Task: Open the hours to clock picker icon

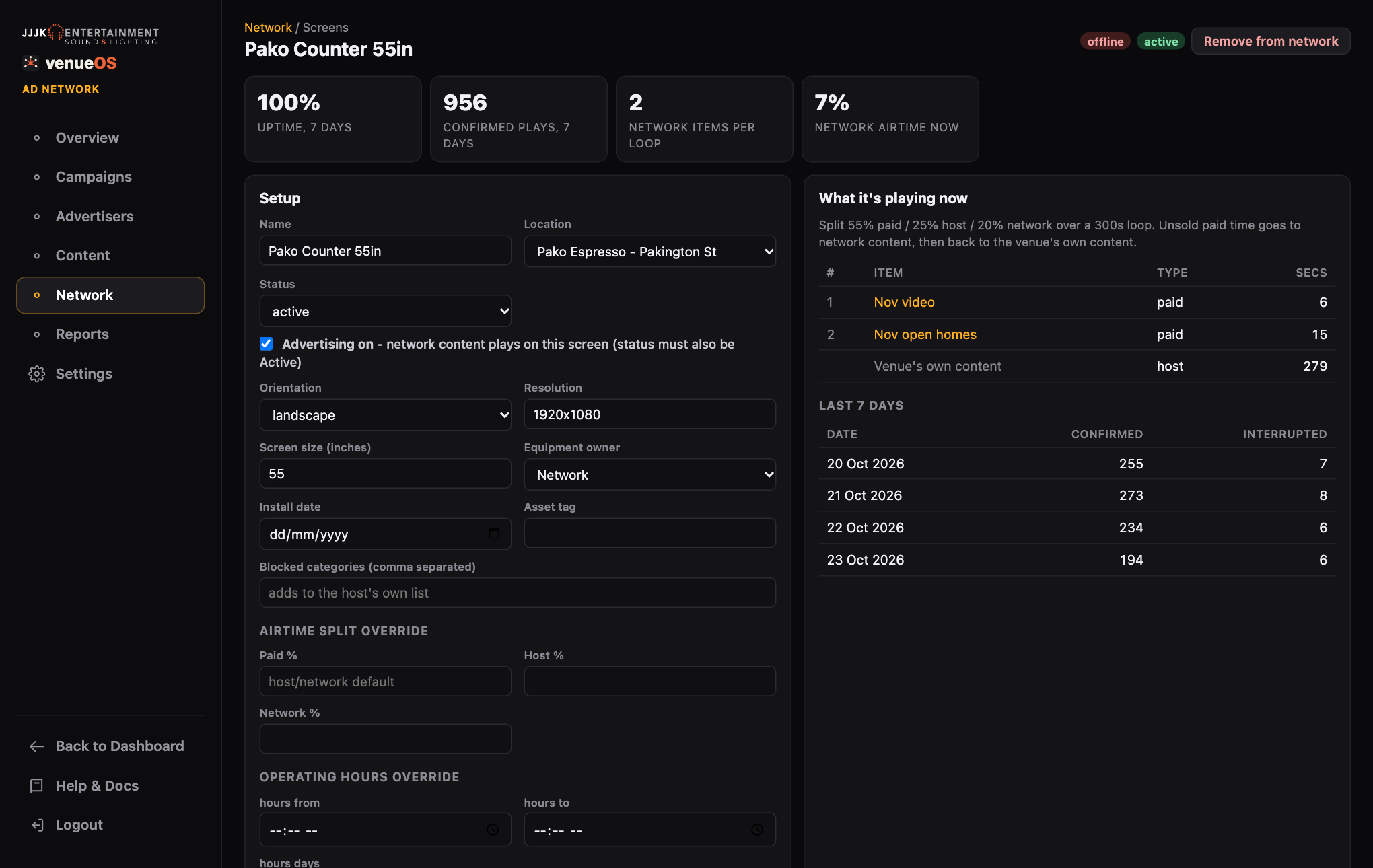Action: [x=757, y=830]
